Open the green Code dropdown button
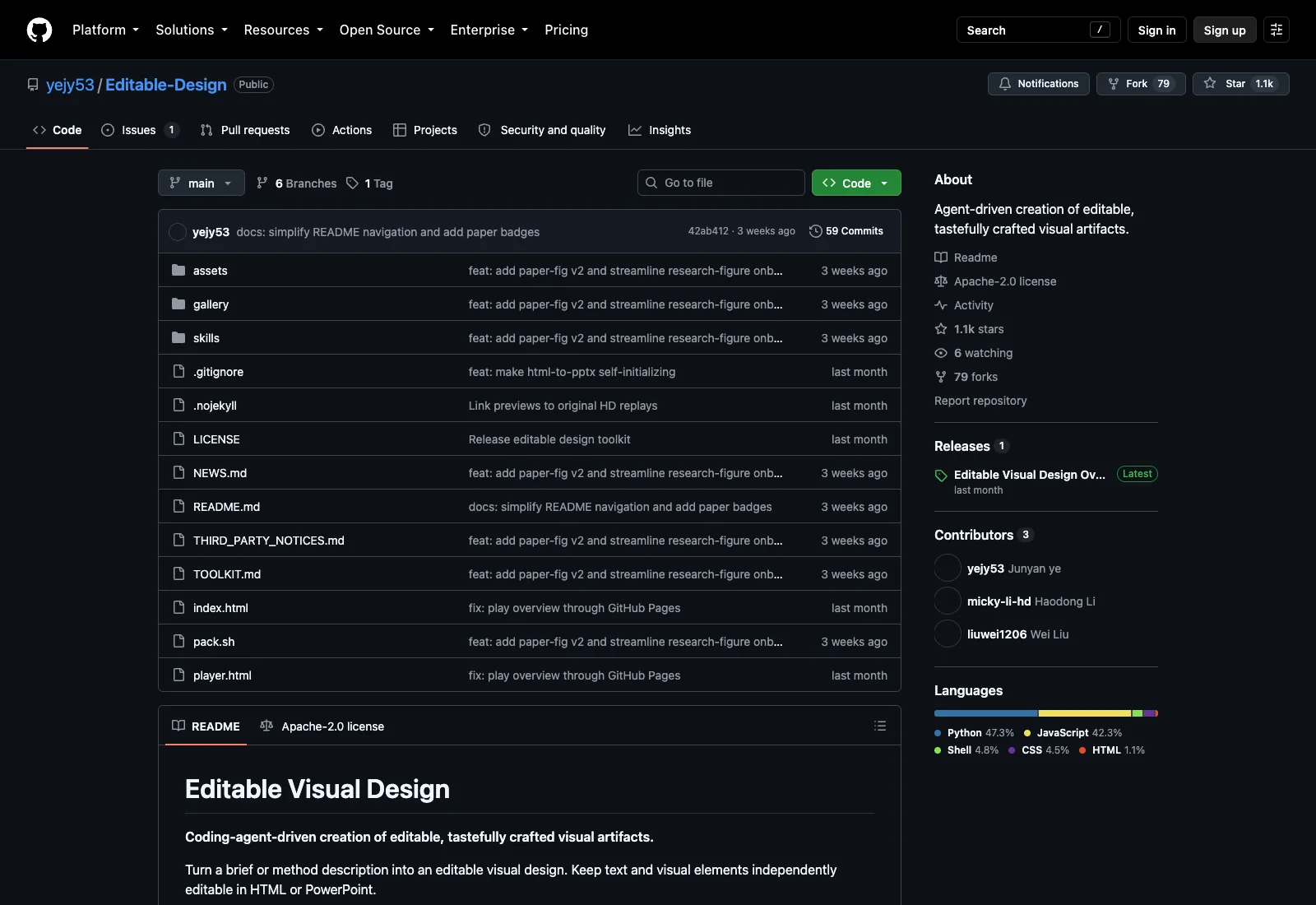 click(856, 183)
